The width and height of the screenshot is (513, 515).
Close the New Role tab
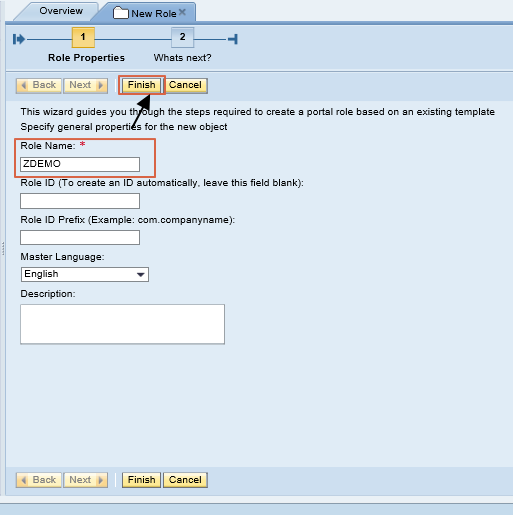(182, 13)
